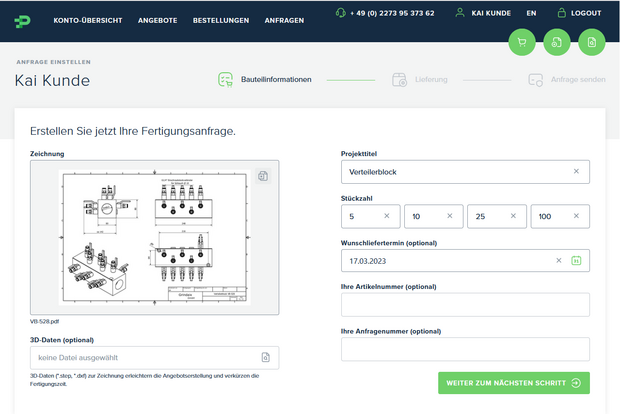Click the headset phone icon in header

(x=342, y=13)
